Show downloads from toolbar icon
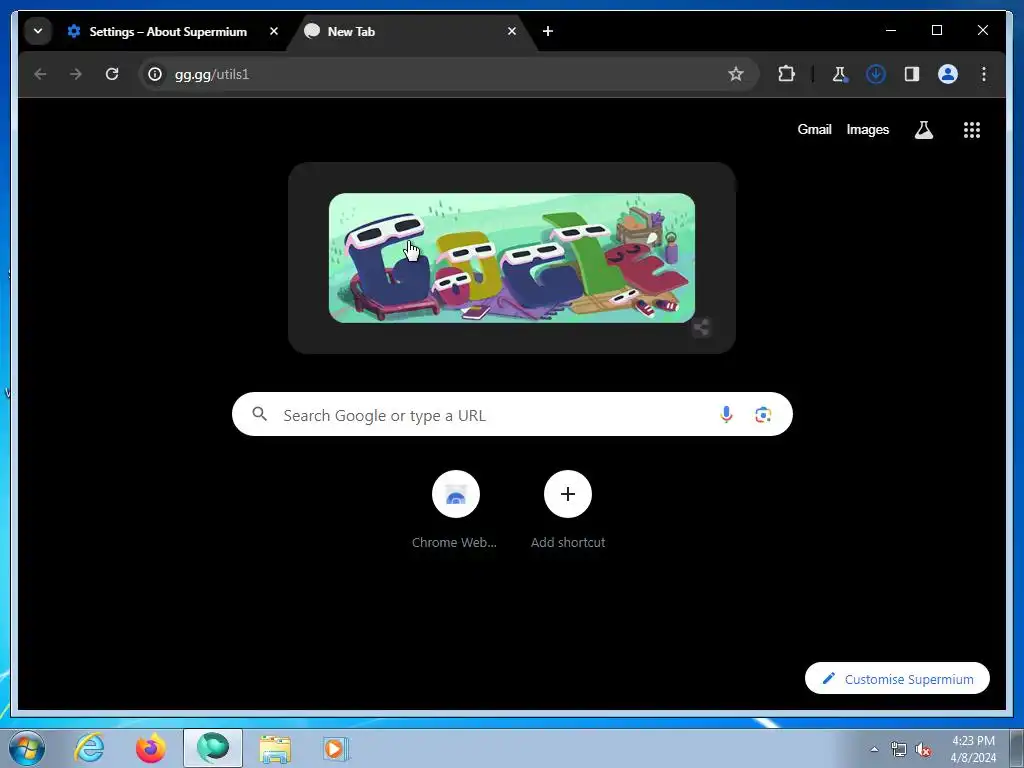1024x768 pixels. [876, 74]
